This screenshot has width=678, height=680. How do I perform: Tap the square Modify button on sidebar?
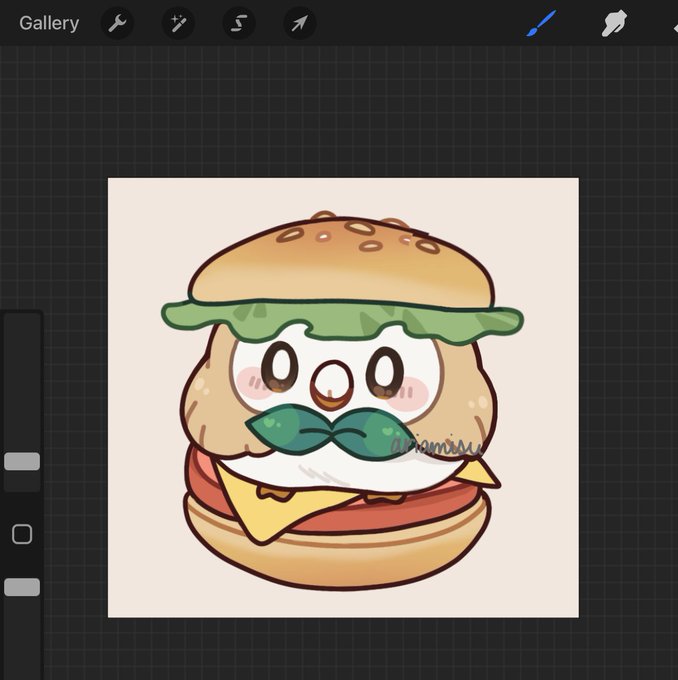coord(22,534)
